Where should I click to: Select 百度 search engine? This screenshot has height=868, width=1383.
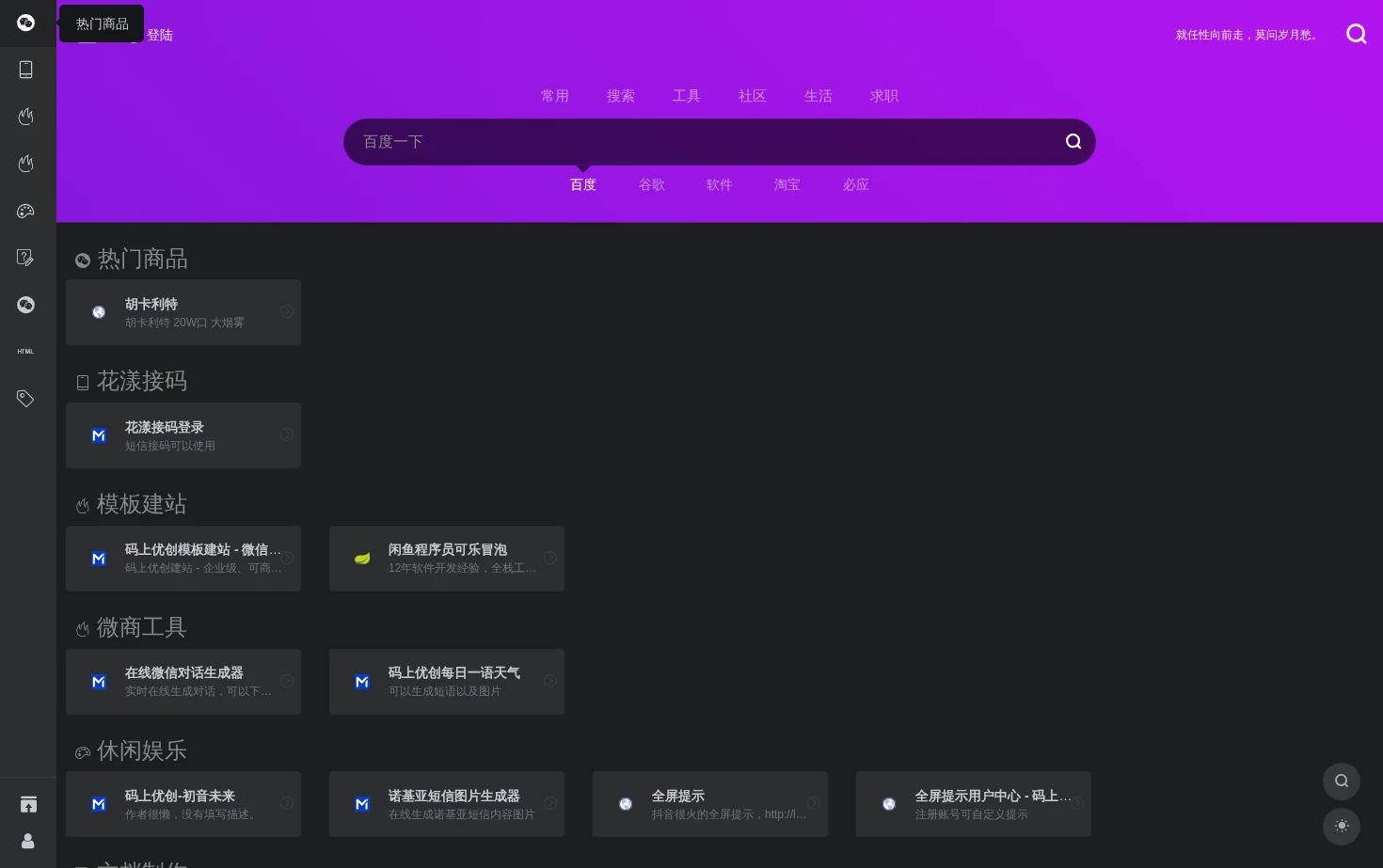pos(583,185)
